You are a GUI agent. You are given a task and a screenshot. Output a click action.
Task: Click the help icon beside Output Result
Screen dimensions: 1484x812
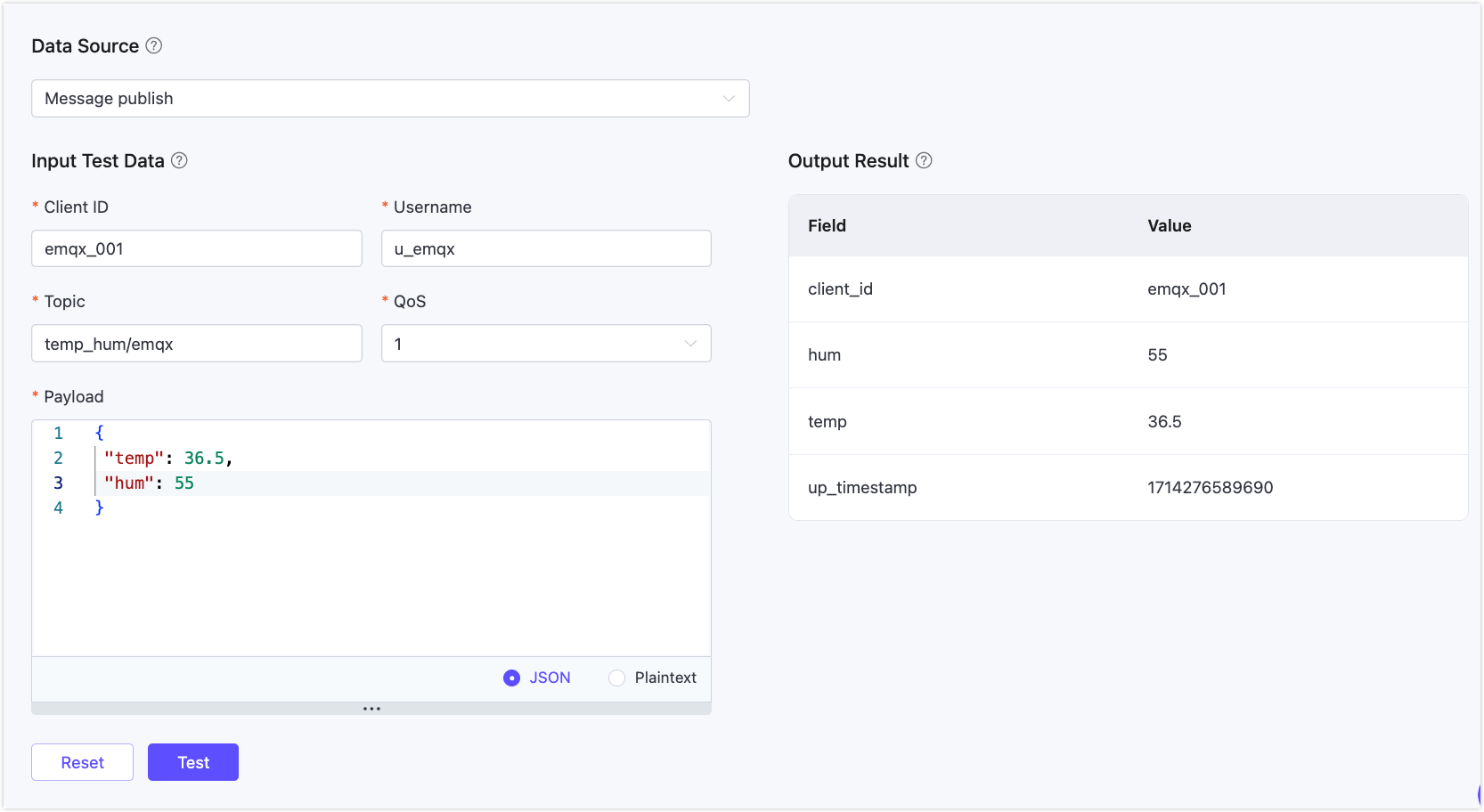[924, 160]
